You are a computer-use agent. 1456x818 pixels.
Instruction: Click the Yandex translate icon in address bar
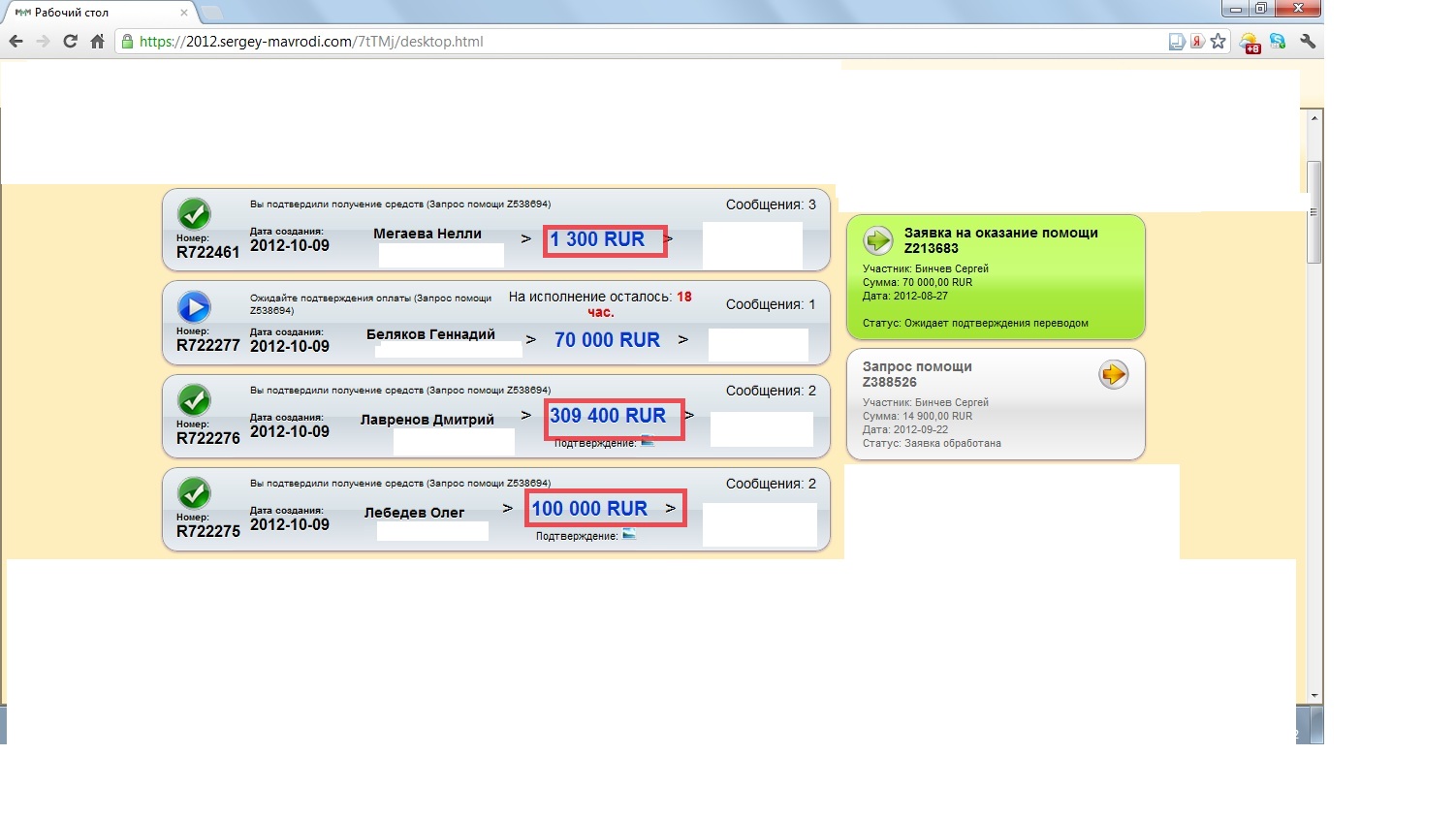[x=1198, y=42]
